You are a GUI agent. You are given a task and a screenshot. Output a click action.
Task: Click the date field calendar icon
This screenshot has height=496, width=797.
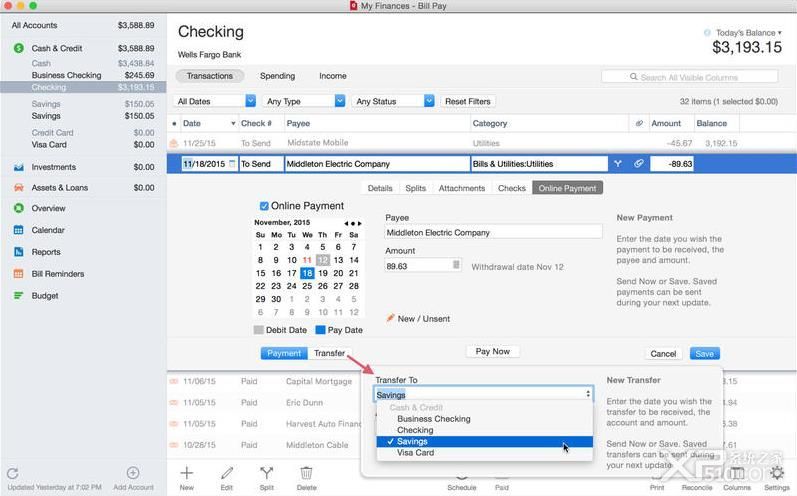tap(232, 164)
